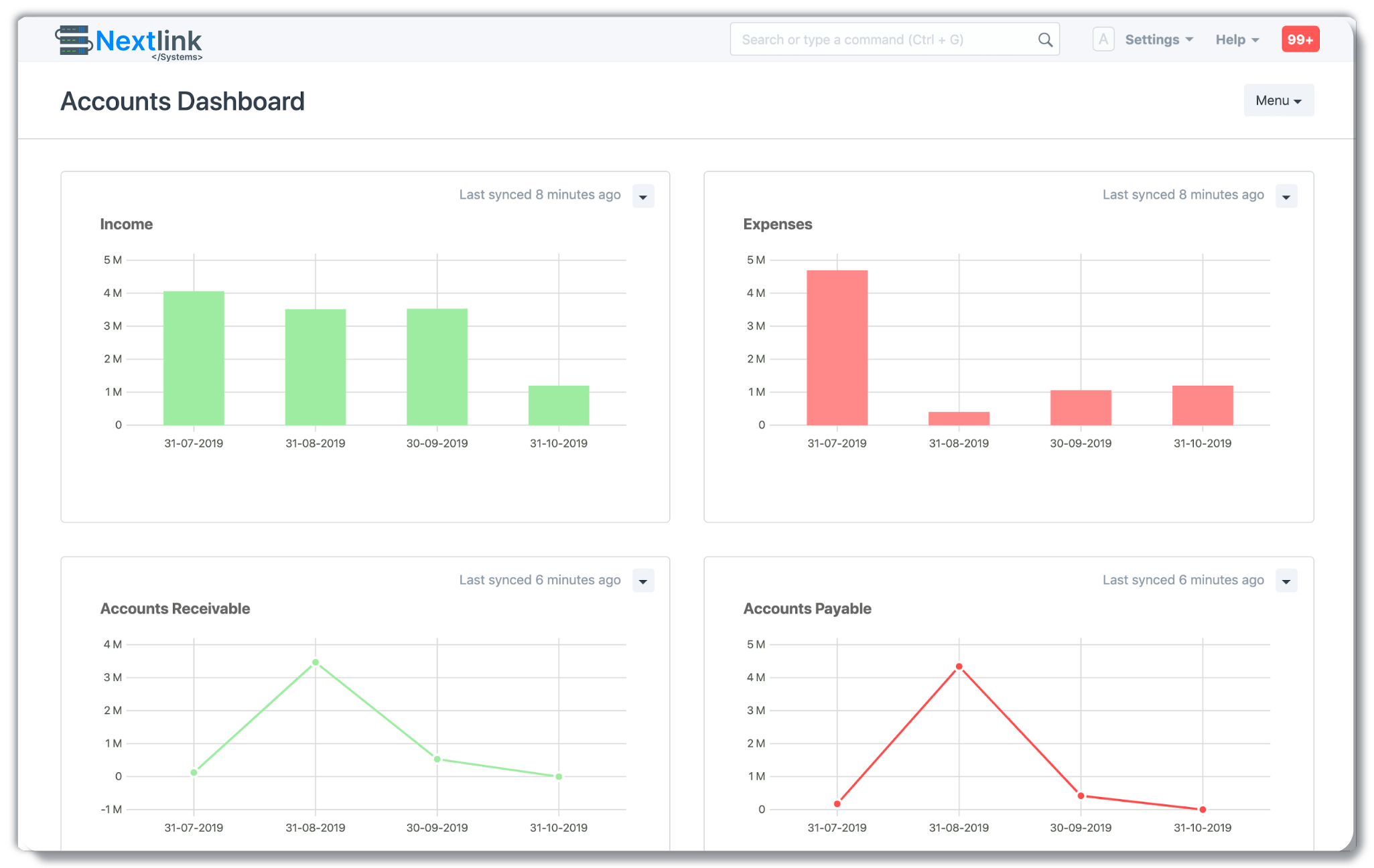Image resolution: width=1374 pixels, height=868 pixels.
Task: Open Accounts Payable chart options dropdown
Action: click(1286, 581)
